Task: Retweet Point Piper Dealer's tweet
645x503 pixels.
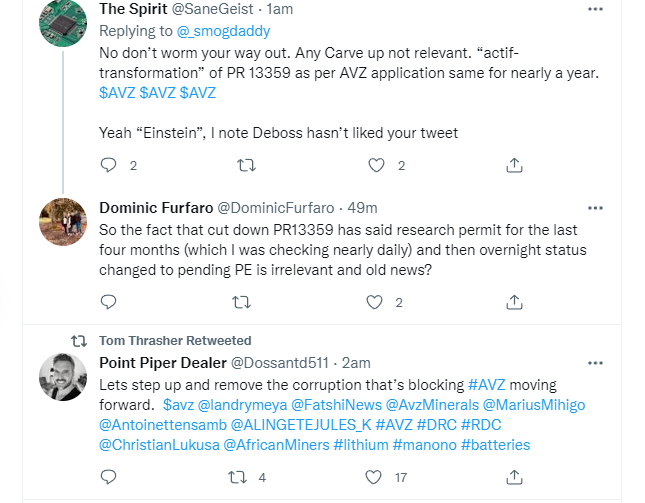Action: (x=239, y=478)
